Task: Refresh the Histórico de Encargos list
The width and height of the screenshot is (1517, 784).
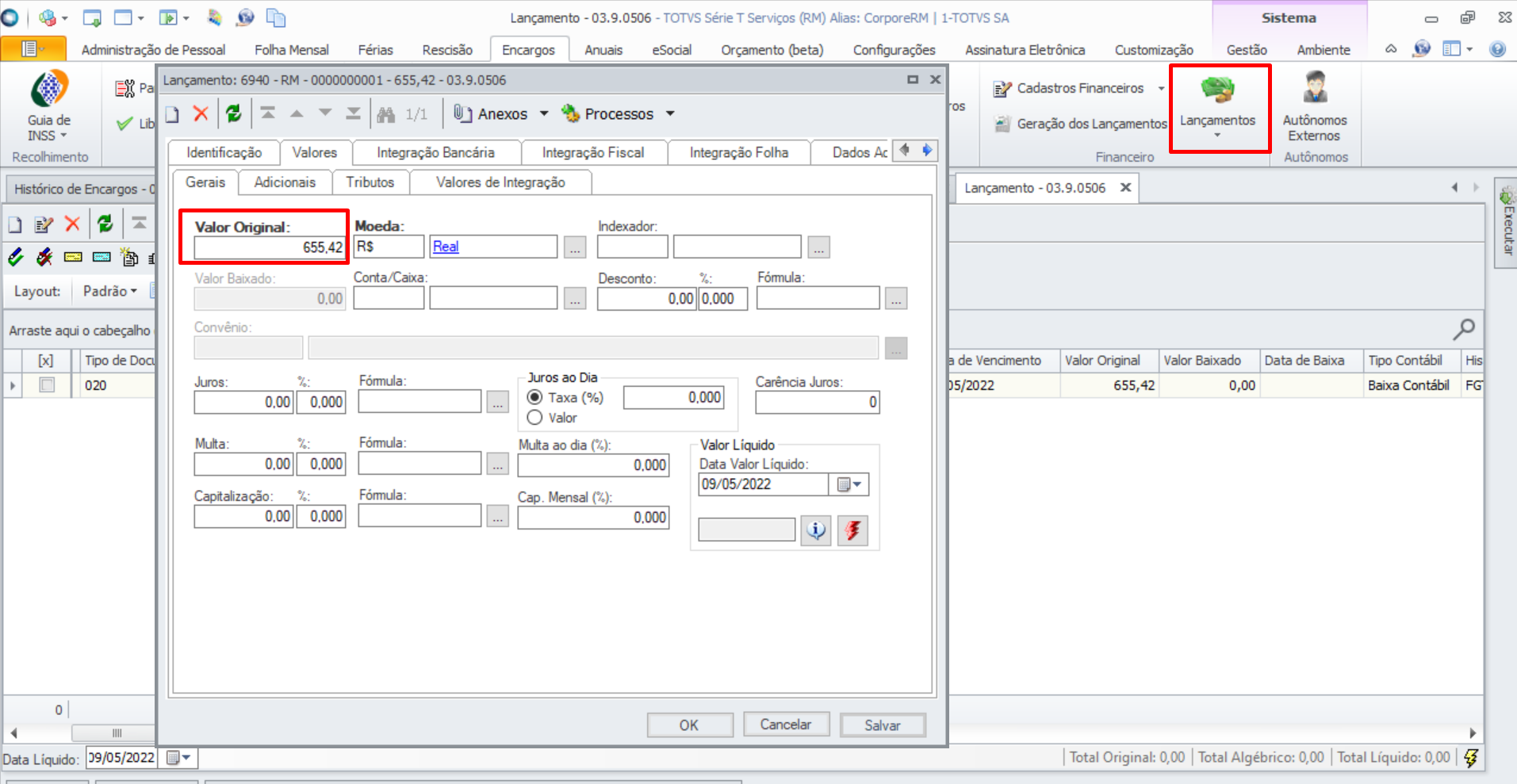Action: [105, 224]
